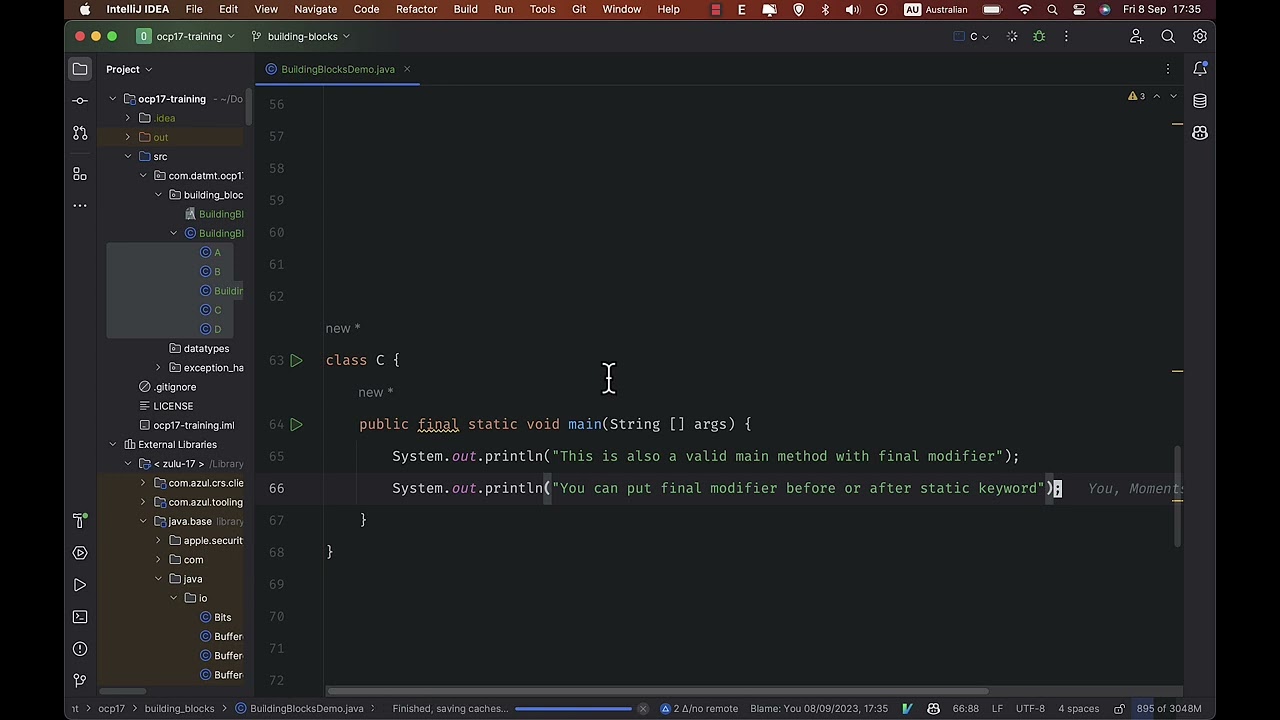
Task: Click the green V status bar icon
Action: pyautogui.click(x=907, y=709)
